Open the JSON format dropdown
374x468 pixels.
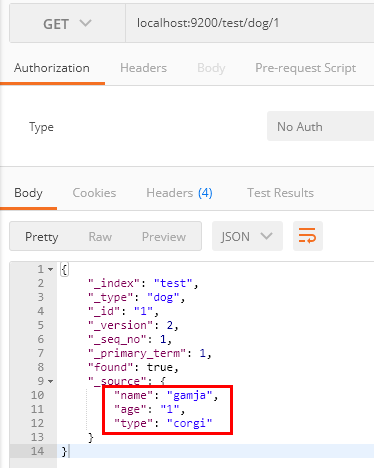click(x=247, y=236)
